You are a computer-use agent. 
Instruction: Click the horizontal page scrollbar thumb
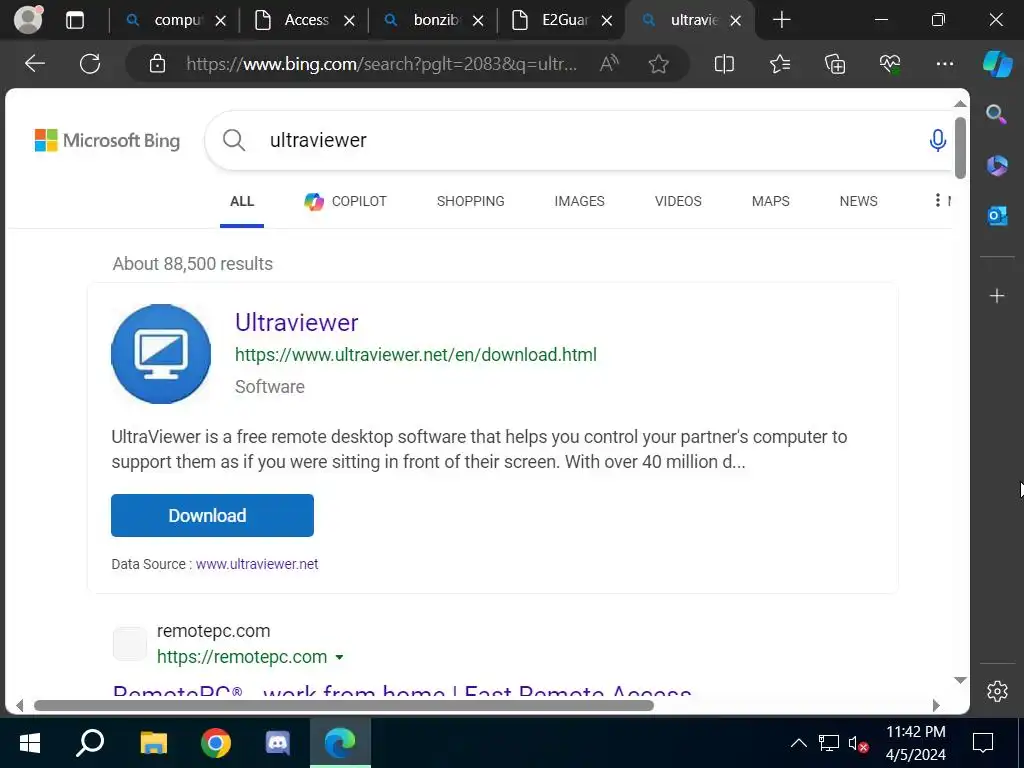[x=344, y=705]
